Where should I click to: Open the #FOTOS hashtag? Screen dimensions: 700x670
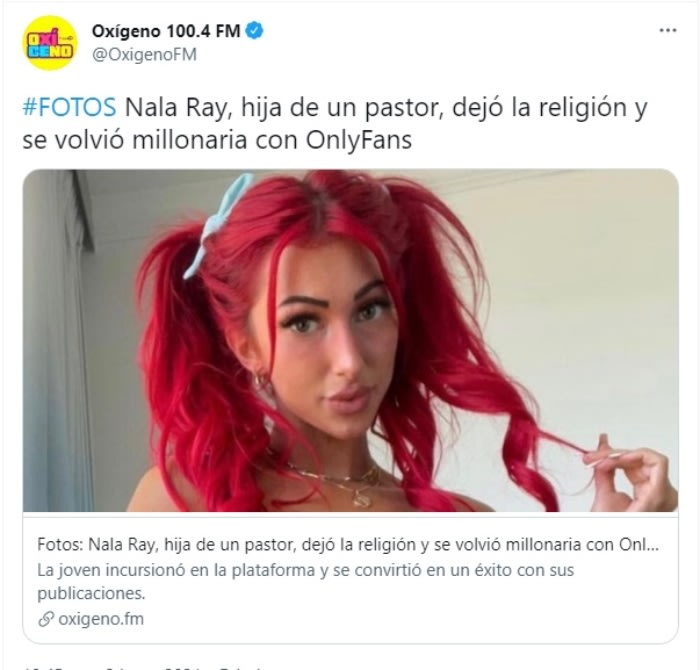tap(69, 108)
